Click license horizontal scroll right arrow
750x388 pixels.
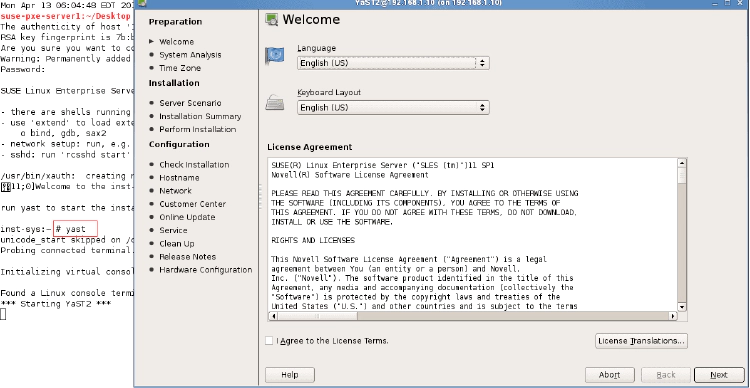click(673, 316)
